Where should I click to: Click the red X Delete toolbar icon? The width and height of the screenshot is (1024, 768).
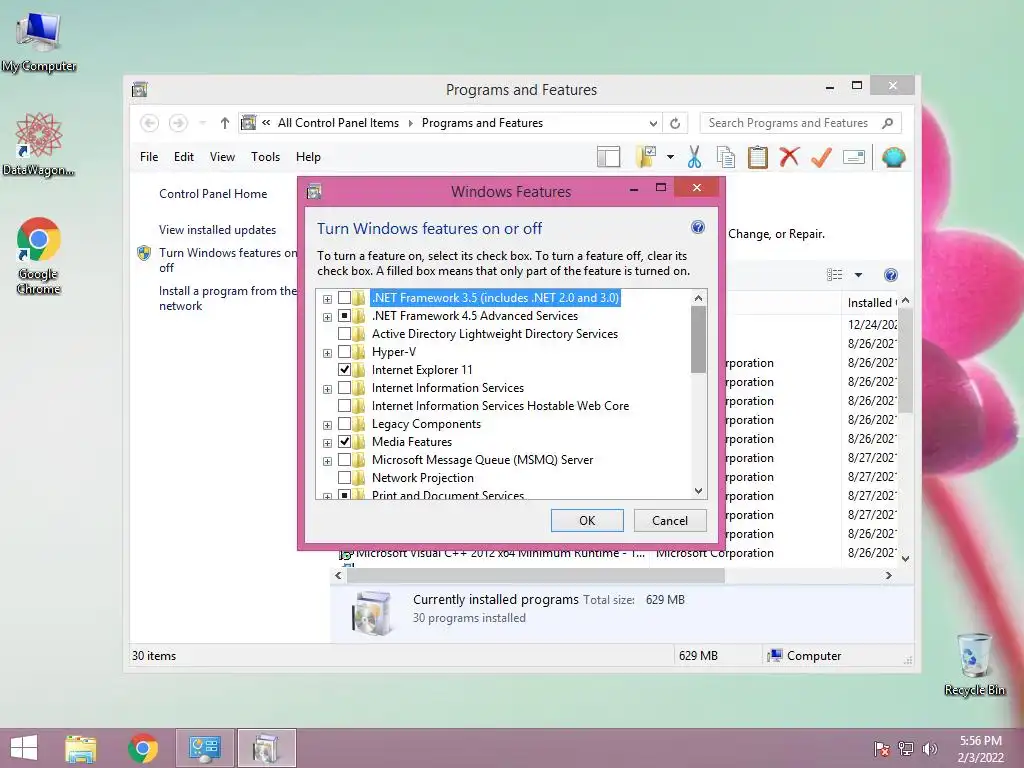[x=790, y=157]
